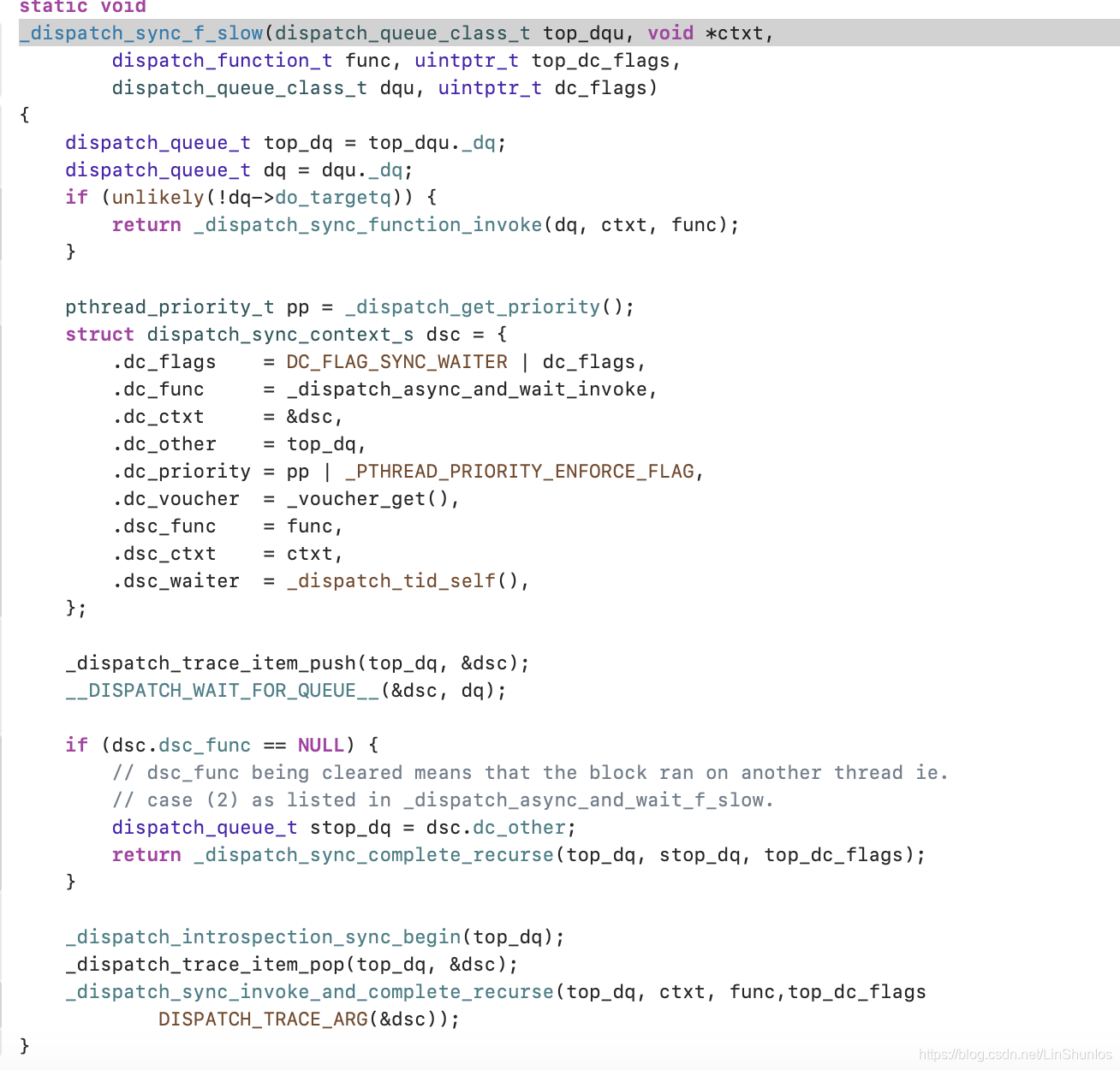Click _dispatch_trace_item_push call
This screenshot has width=1120, height=1070.
(x=211, y=663)
